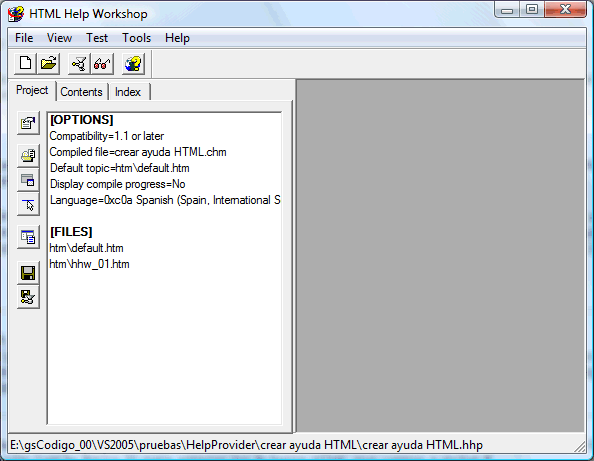Open the Test menu
This screenshot has width=594, height=461.
pyautogui.click(x=97, y=38)
